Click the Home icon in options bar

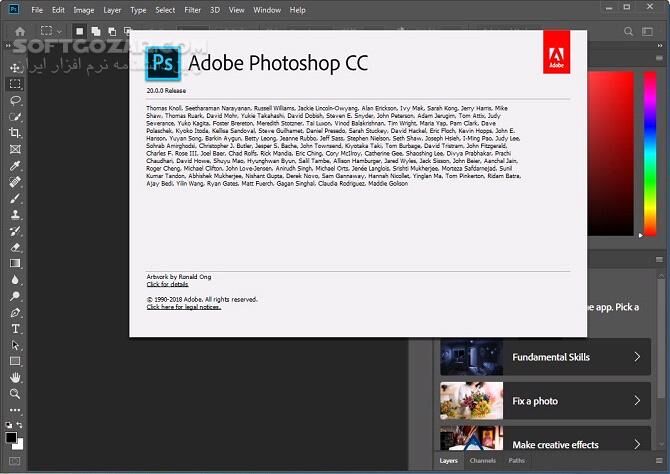[x=20, y=31]
